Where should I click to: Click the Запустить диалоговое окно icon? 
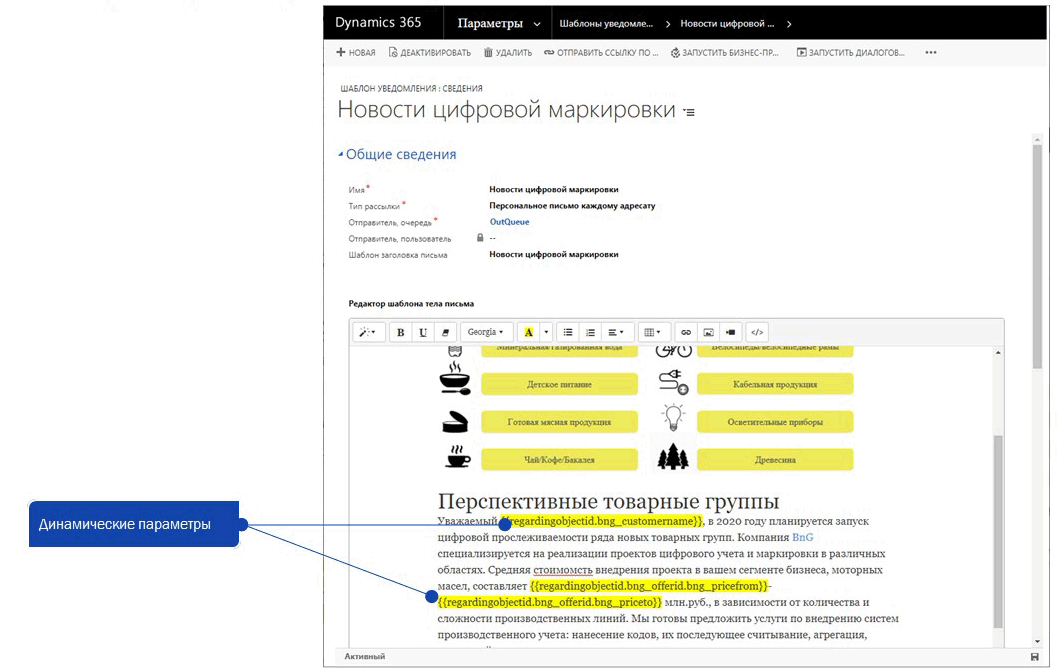pos(800,52)
